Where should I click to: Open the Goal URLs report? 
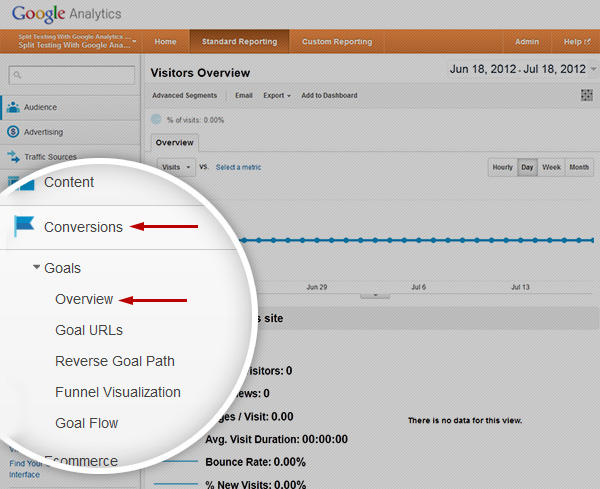(89, 330)
